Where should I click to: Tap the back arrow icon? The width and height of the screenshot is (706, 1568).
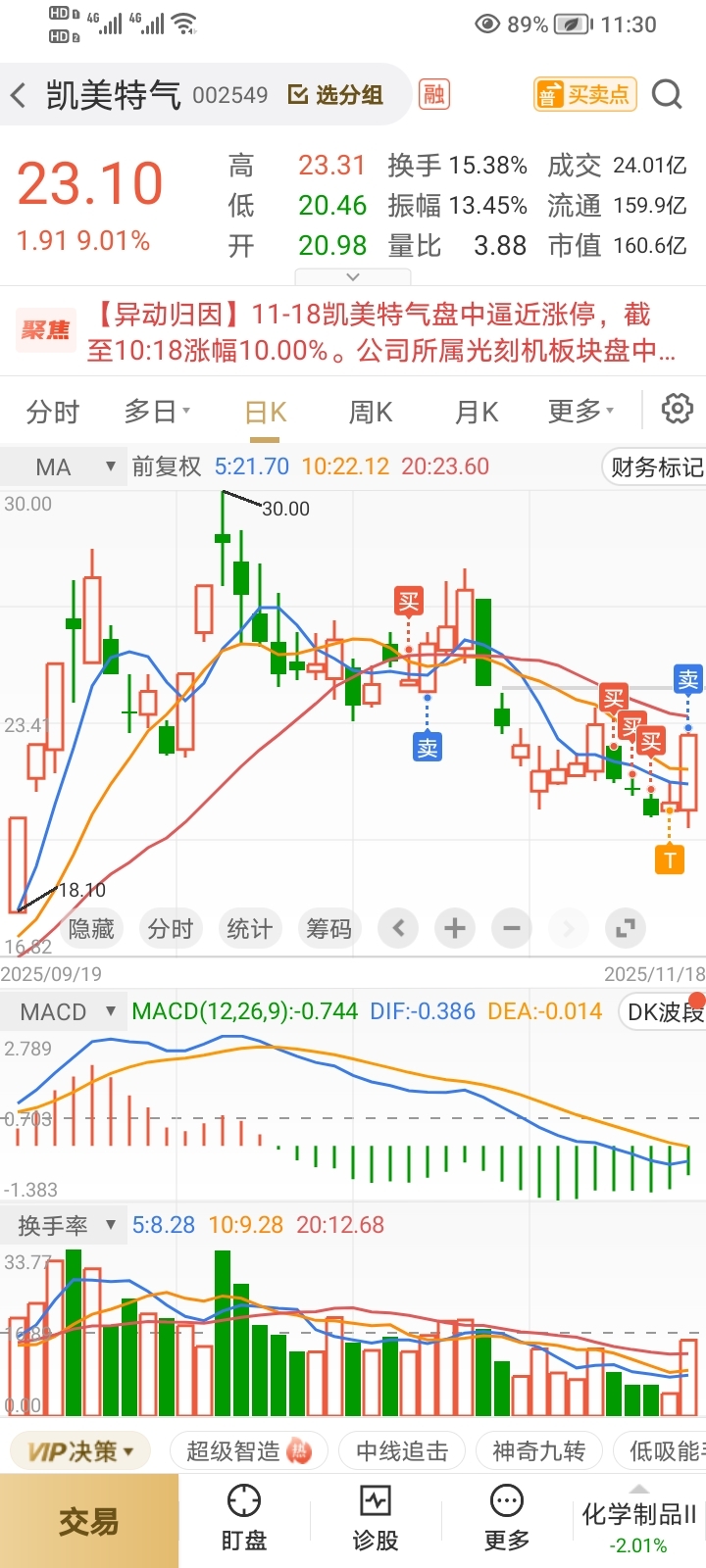(19, 95)
